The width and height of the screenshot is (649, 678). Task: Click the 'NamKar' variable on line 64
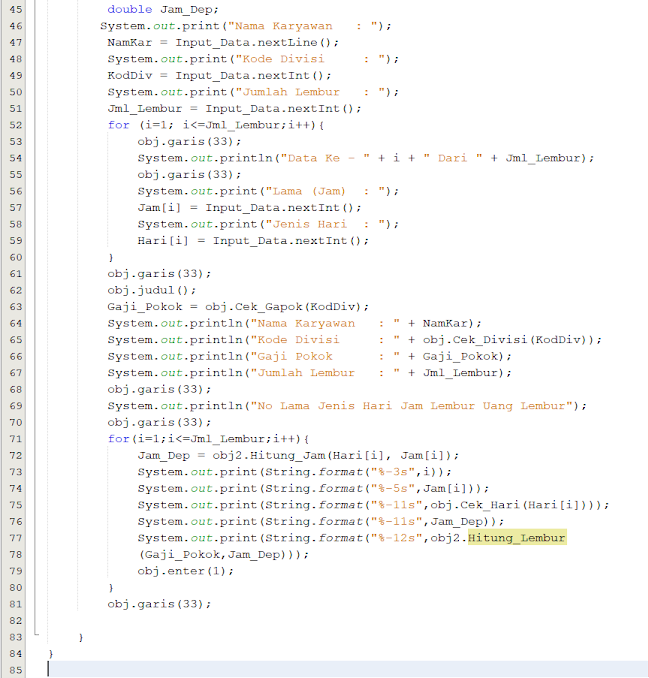click(x=445, y=323)
